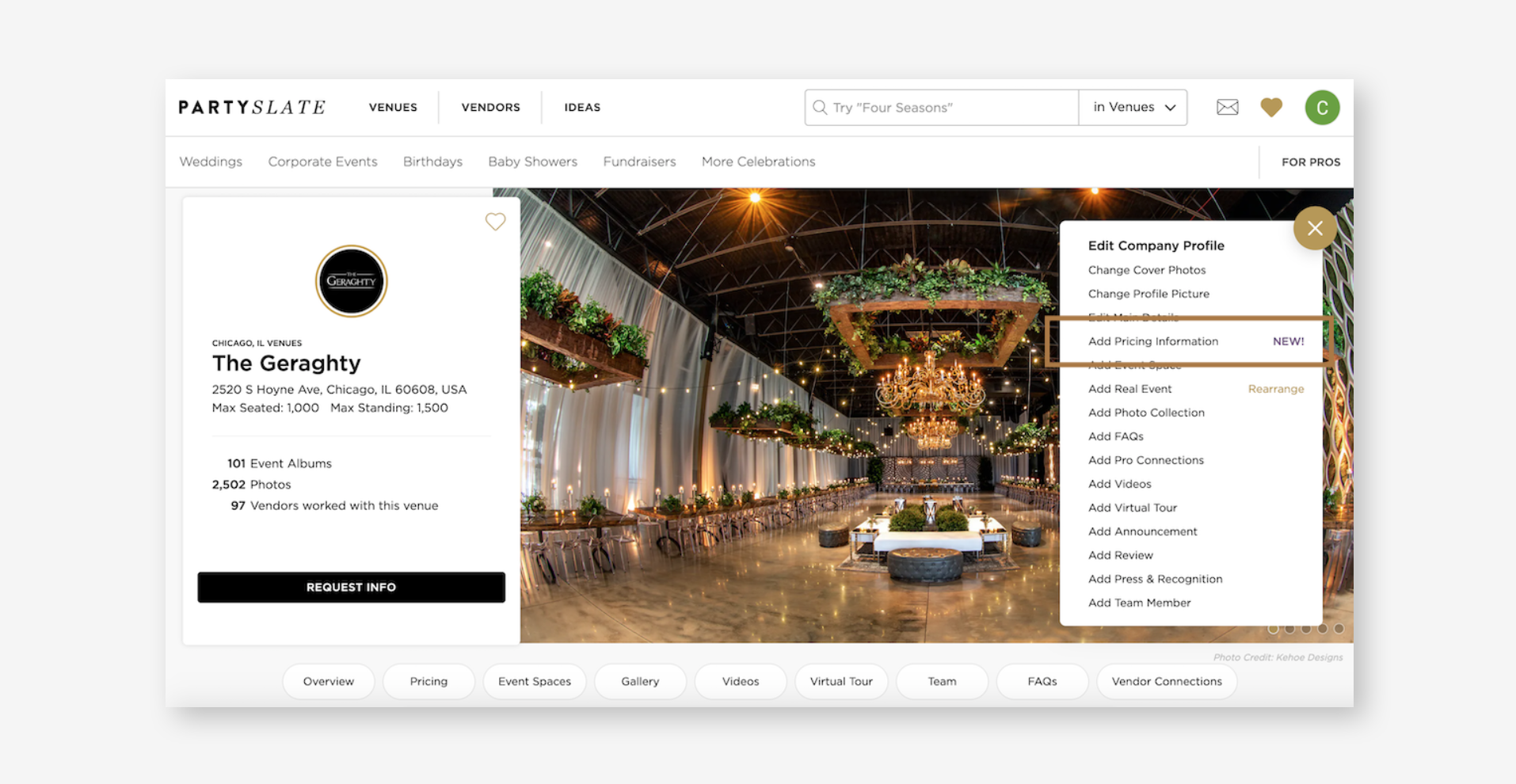Open the FOR PROS link
Screen dimensions: 1516x784
pyautogui.click(x=1310, y=162)
